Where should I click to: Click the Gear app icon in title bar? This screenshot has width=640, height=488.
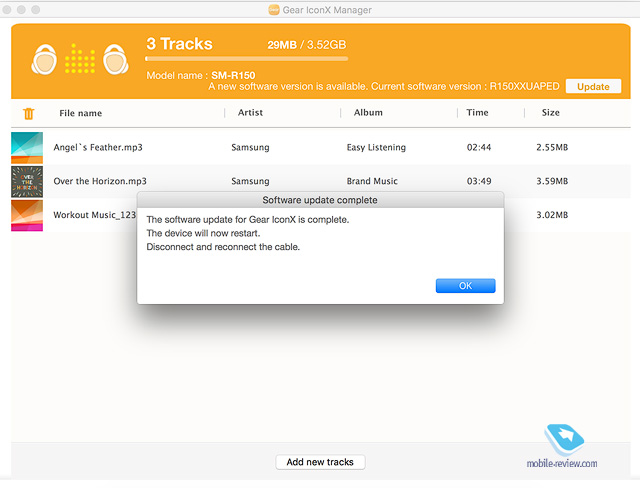click(273, 10)
